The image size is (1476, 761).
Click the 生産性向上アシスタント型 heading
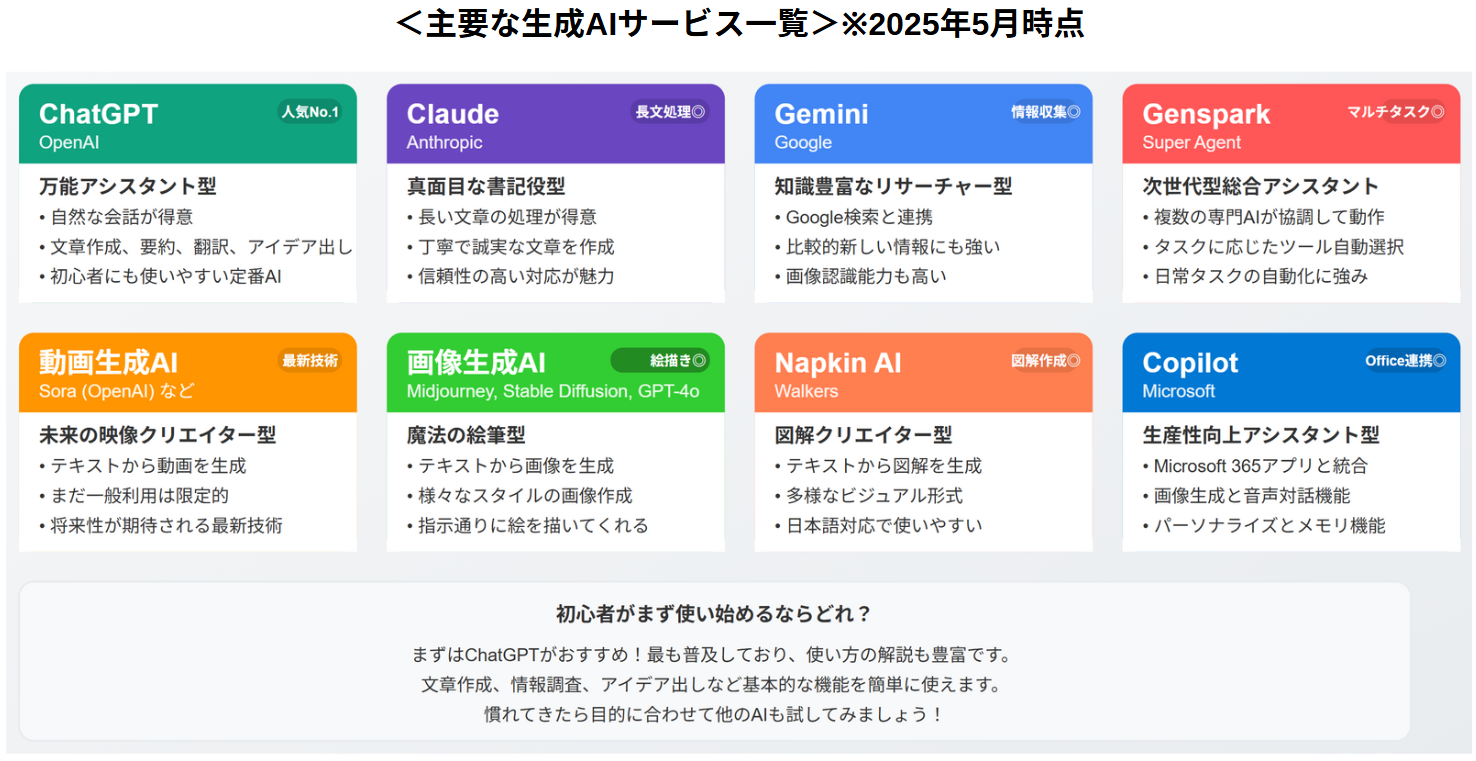(x=1261, y=435)
